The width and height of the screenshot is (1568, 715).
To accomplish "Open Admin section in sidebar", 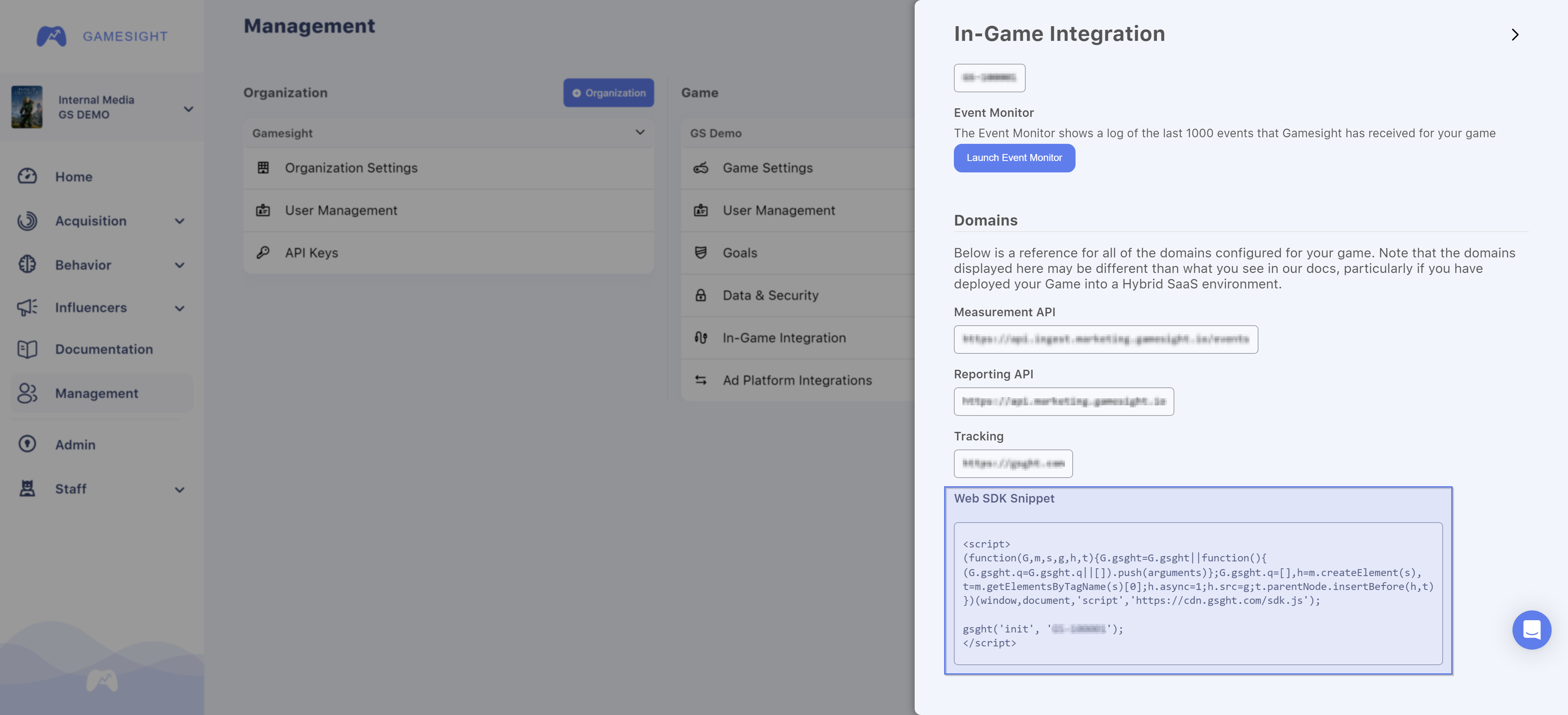I will (x=75, y=445).
